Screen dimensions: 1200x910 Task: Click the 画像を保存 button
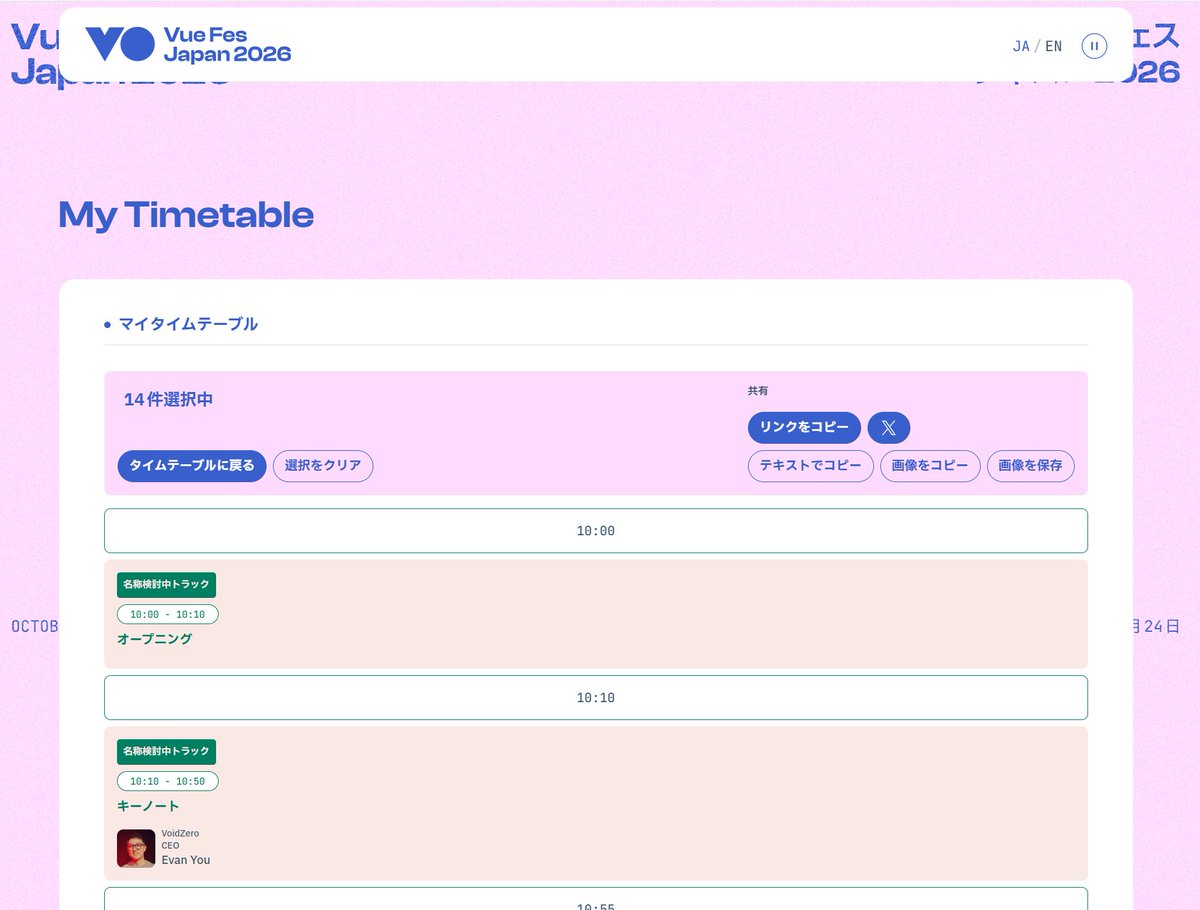click(1031, 466)
